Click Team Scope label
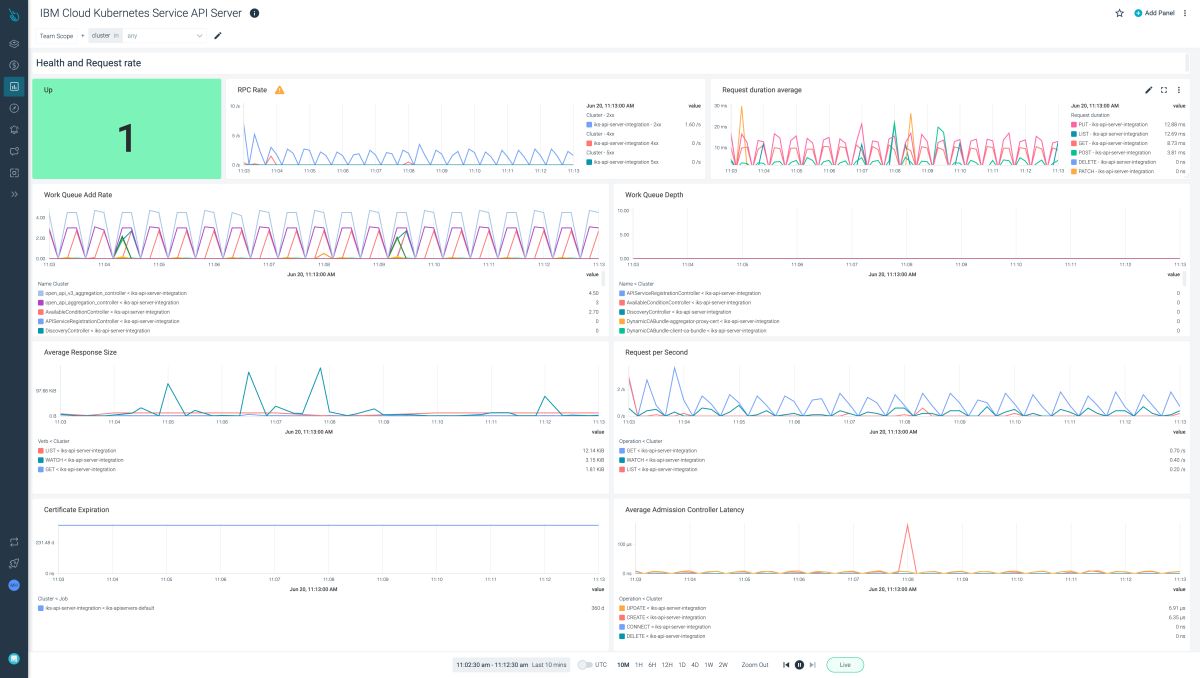The width and height of the screenshot is (1200, 678). click(56, 36)
